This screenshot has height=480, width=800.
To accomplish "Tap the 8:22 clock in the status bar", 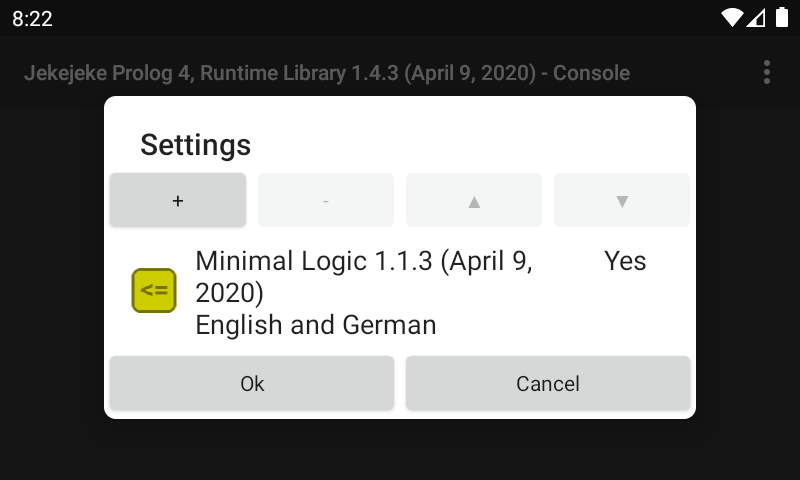I will tap(32, 19).
